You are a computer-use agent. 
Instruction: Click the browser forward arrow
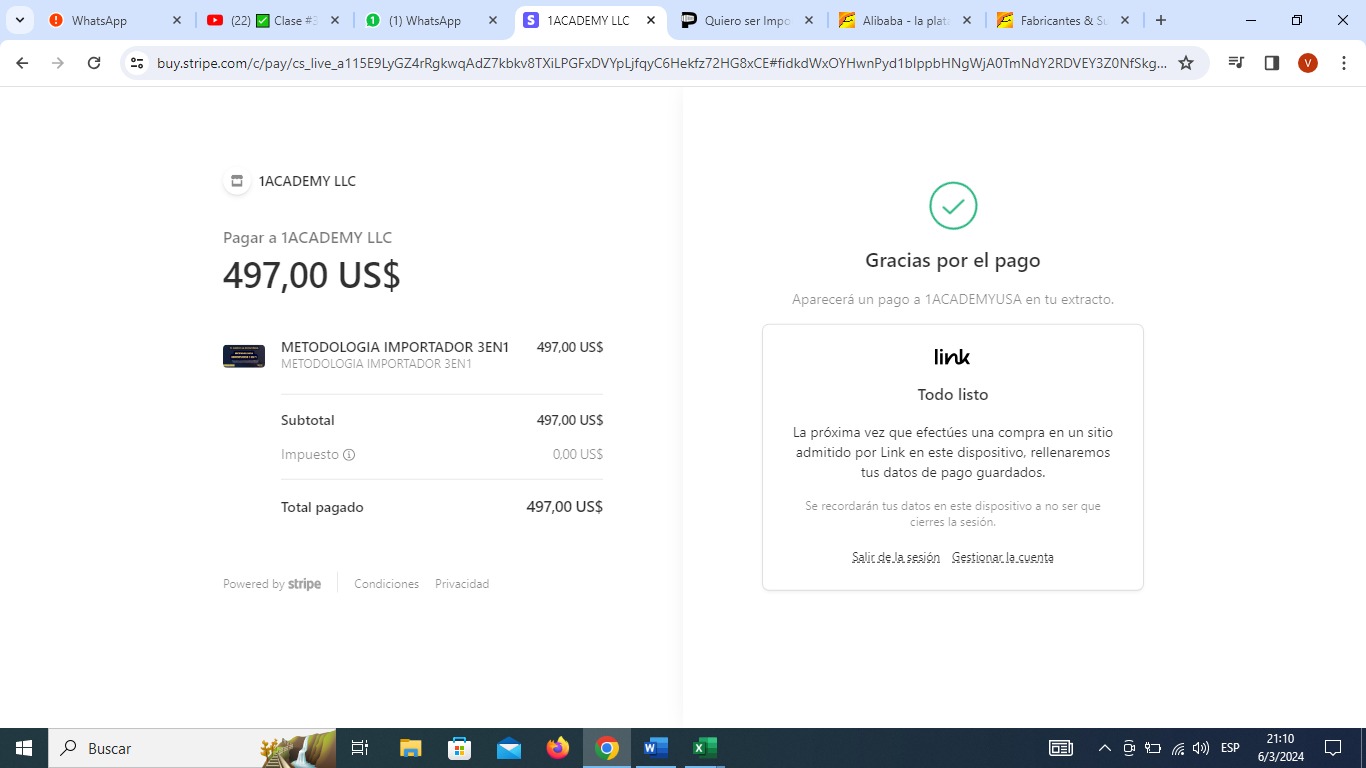click(x=58, y=63)
